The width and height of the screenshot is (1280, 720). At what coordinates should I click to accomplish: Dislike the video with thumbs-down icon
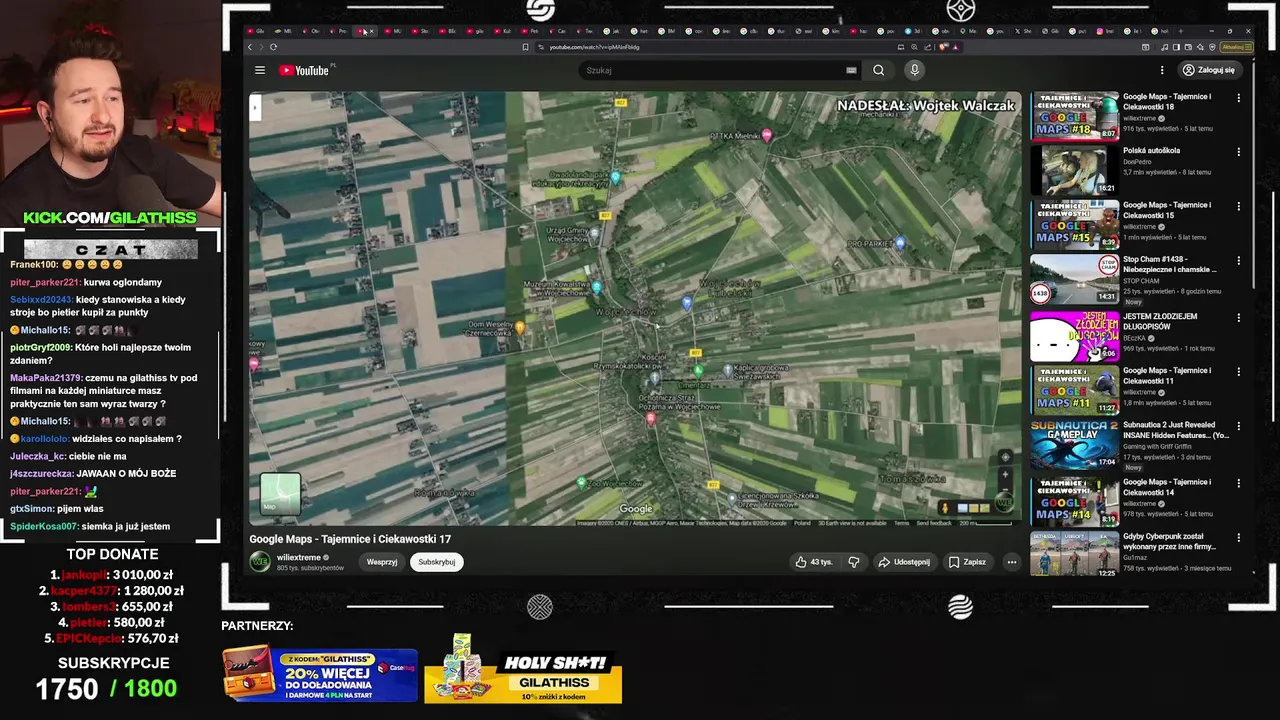point(854,562)
